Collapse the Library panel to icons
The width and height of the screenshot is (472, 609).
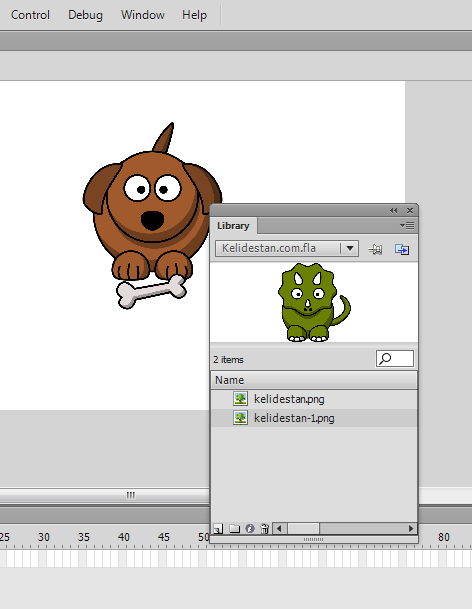coord(394,210)
